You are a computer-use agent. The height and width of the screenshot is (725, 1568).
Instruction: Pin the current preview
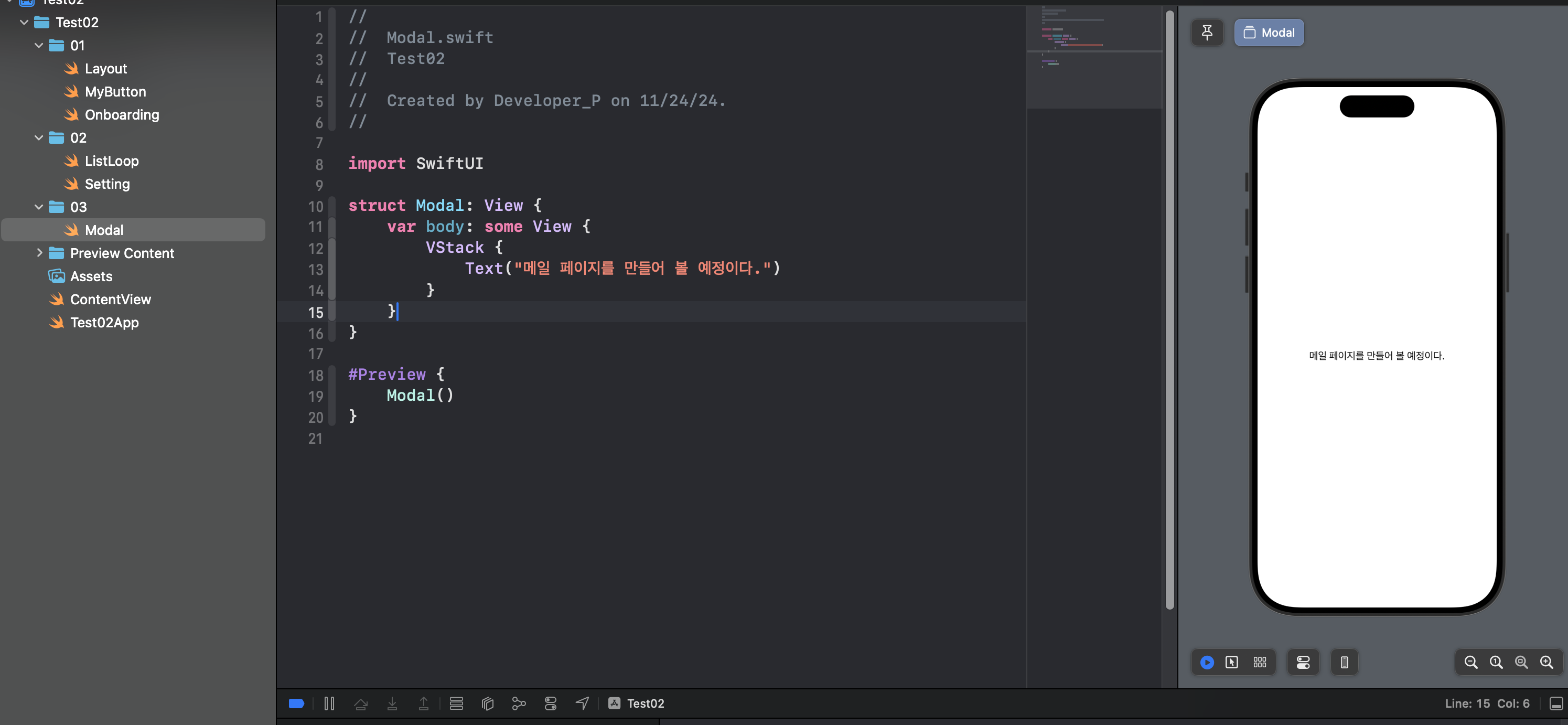coord(1207,33)
